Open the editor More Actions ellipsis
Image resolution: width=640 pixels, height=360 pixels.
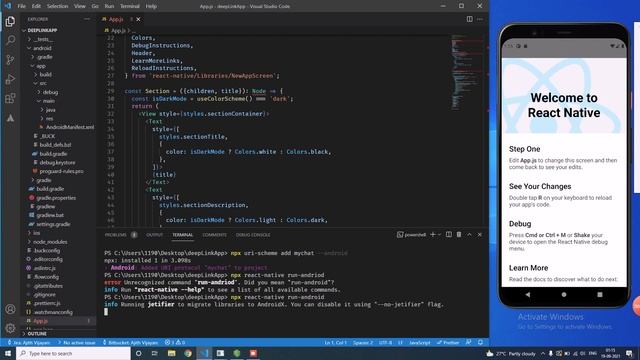click(x=480, y=19)
